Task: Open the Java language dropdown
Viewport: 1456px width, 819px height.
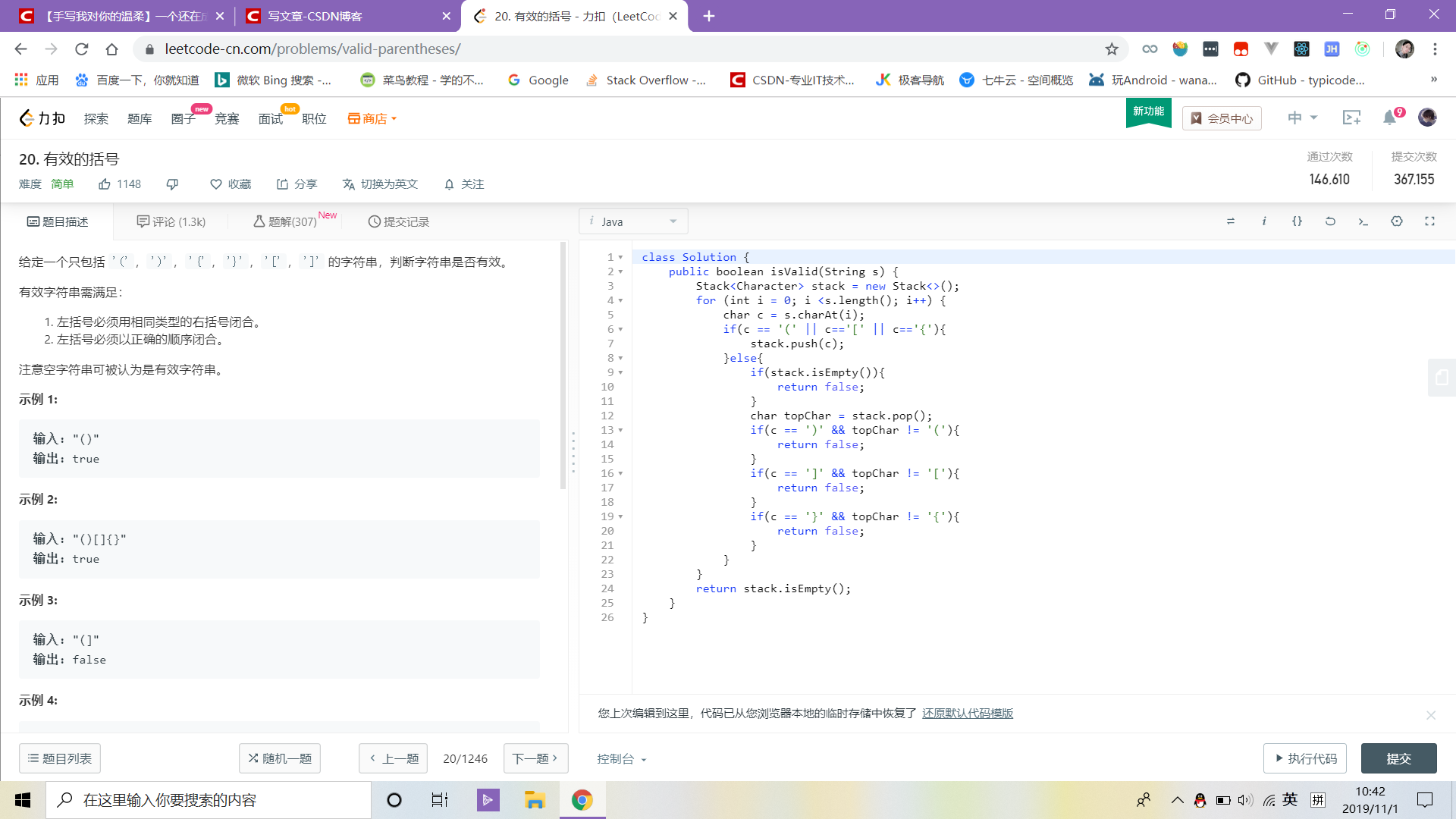Action: coord(633,221)
